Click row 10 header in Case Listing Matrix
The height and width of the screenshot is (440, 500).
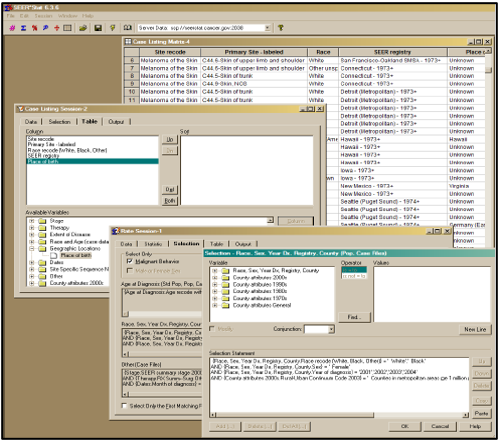point(132,92)
